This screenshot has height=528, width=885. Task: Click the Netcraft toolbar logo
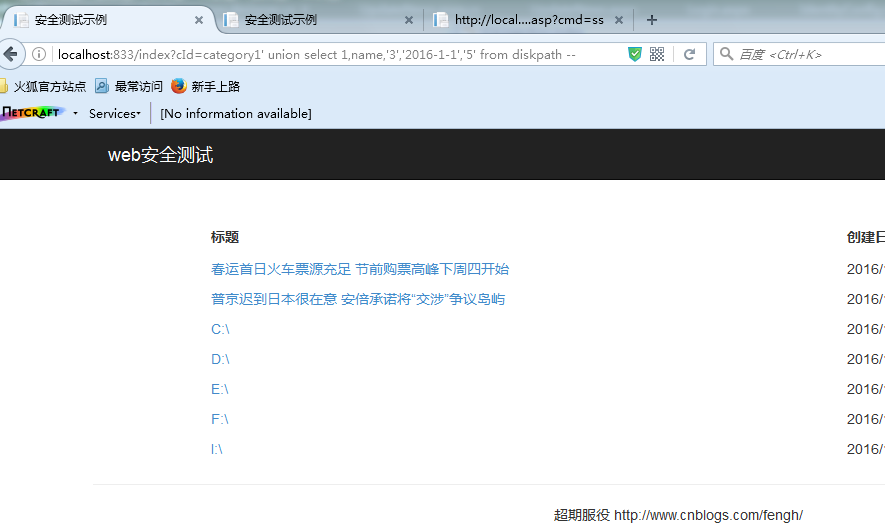tap(31, 113)
